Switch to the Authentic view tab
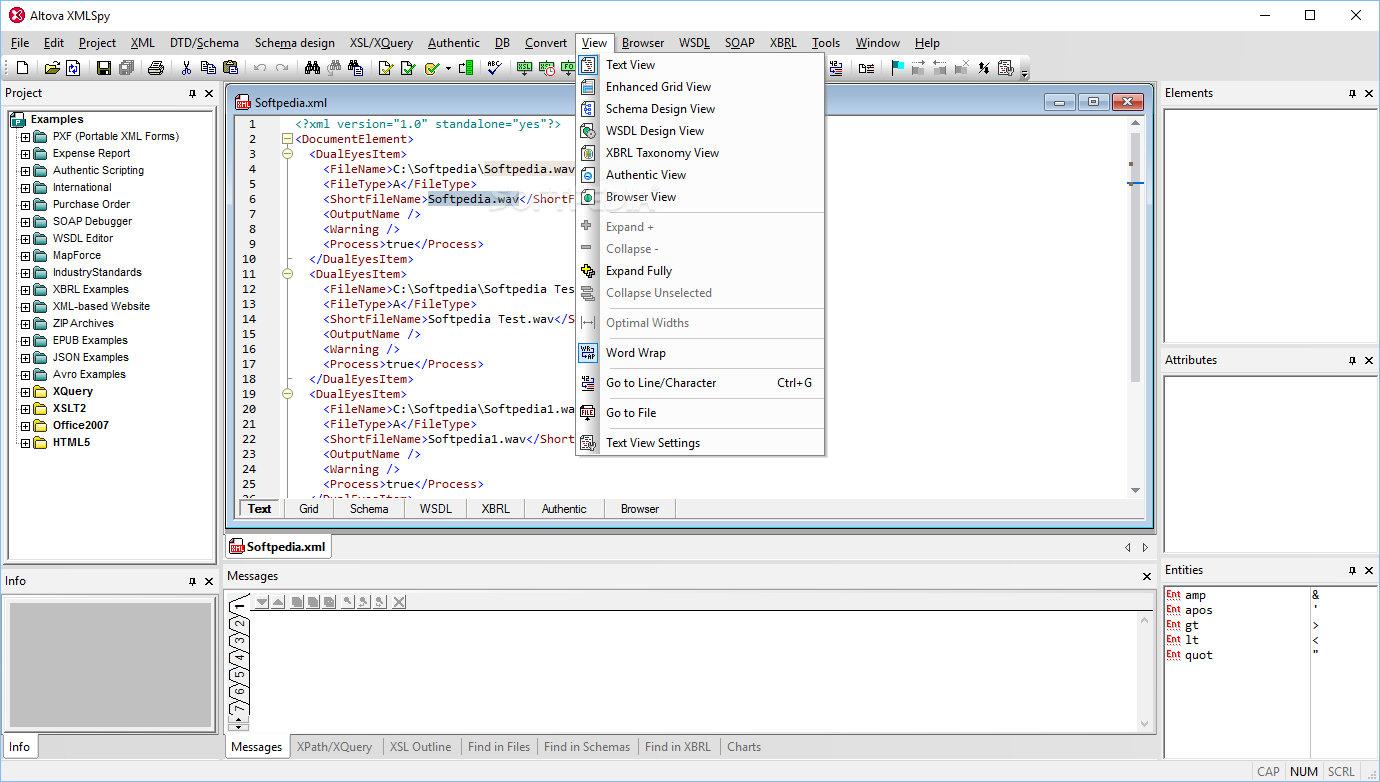The height and width of the screenshot is (782, 1380). [x=564, y=509]
